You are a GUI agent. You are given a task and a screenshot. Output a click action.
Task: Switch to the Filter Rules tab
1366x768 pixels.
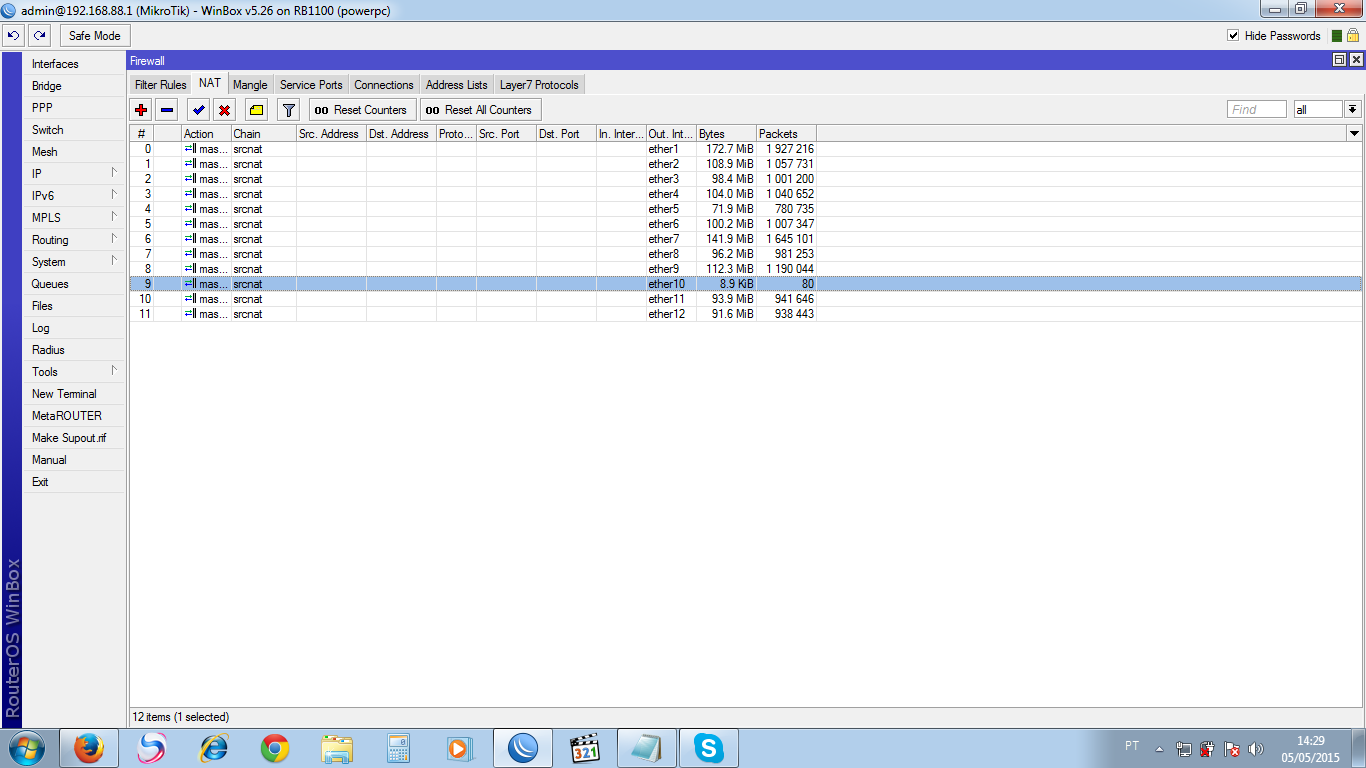pos(161,85)
